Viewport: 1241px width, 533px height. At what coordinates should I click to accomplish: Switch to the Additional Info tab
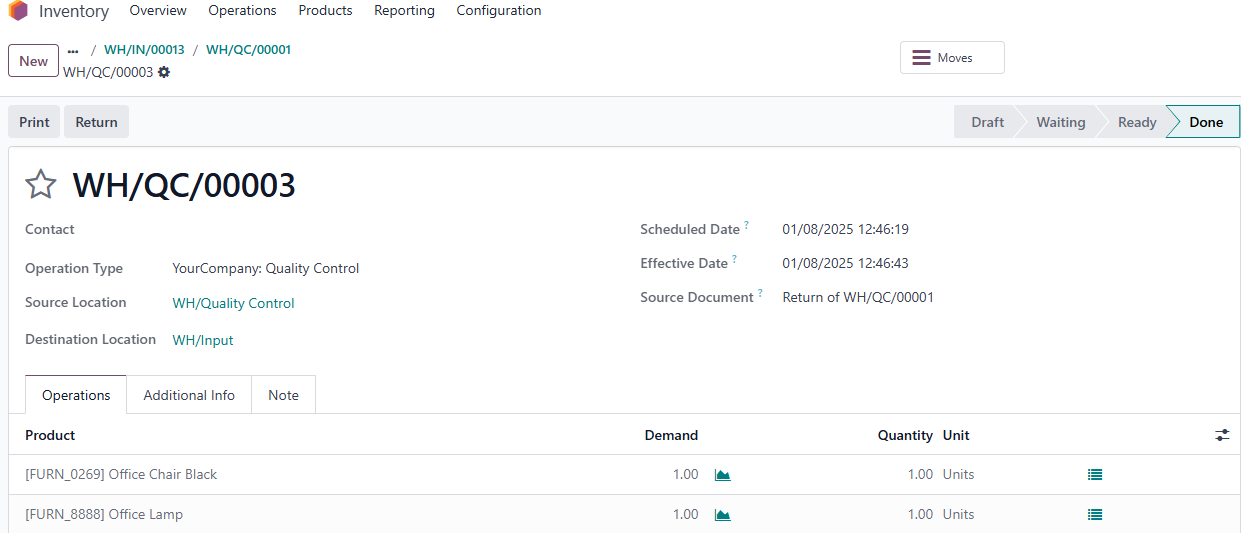(189, 395)
